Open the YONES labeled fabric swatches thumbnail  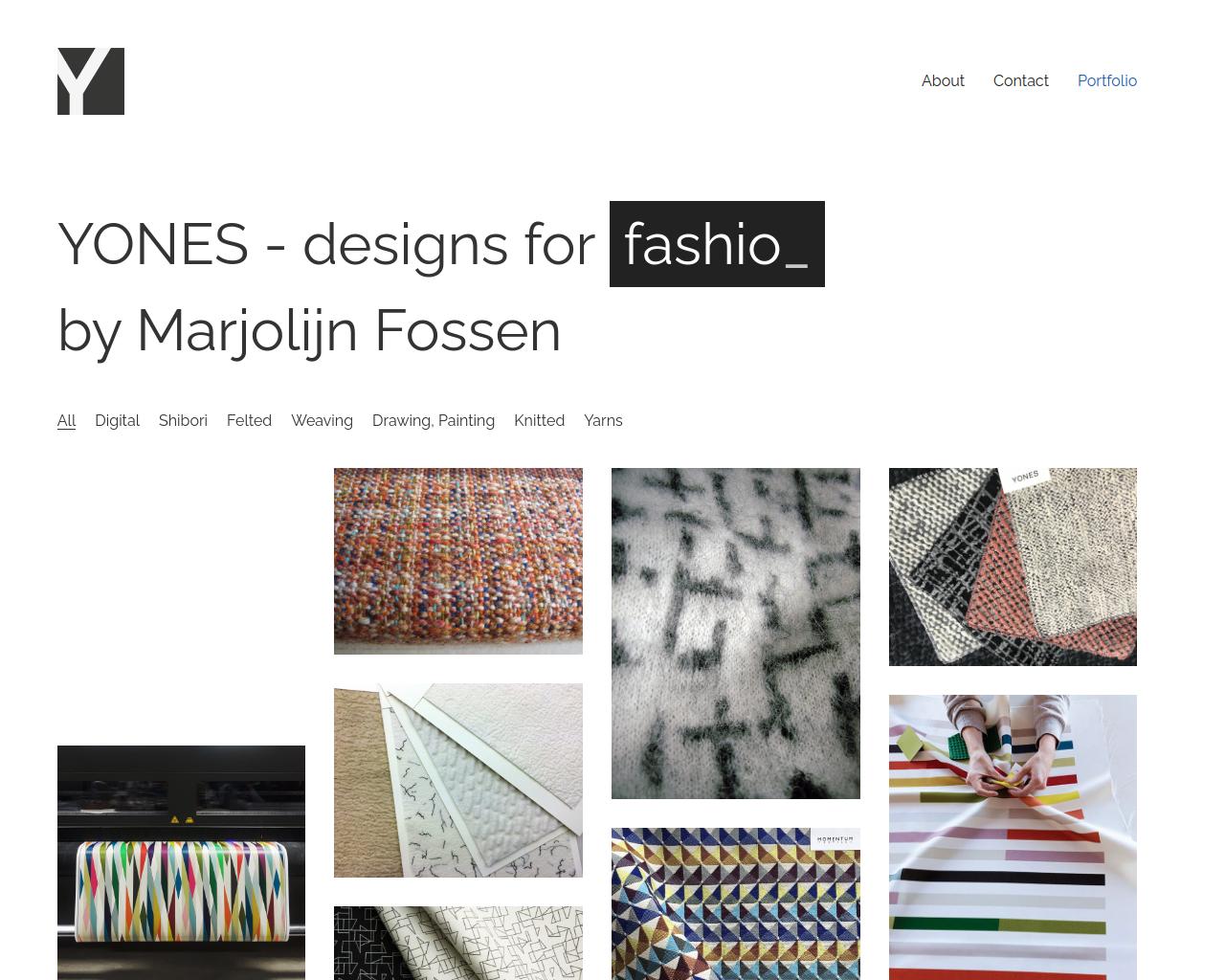point(1013,567)
